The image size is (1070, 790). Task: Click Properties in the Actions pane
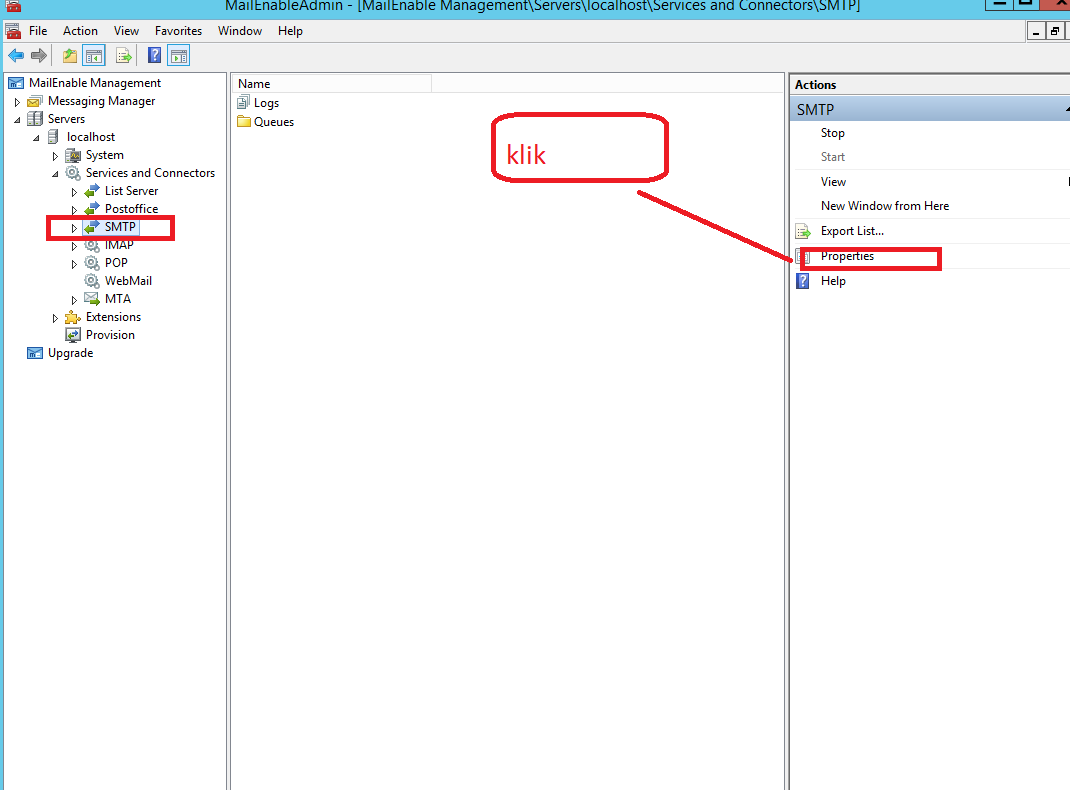[847, 257]
